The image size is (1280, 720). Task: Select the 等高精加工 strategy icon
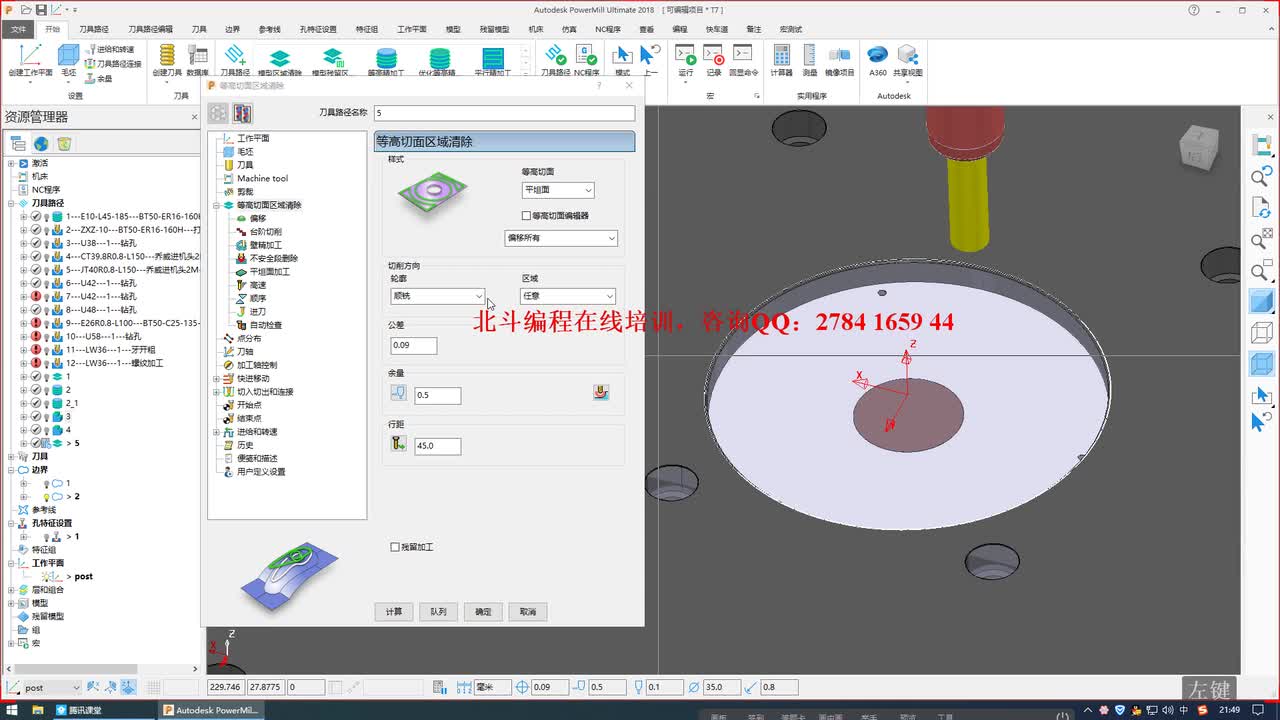(386, 61)
